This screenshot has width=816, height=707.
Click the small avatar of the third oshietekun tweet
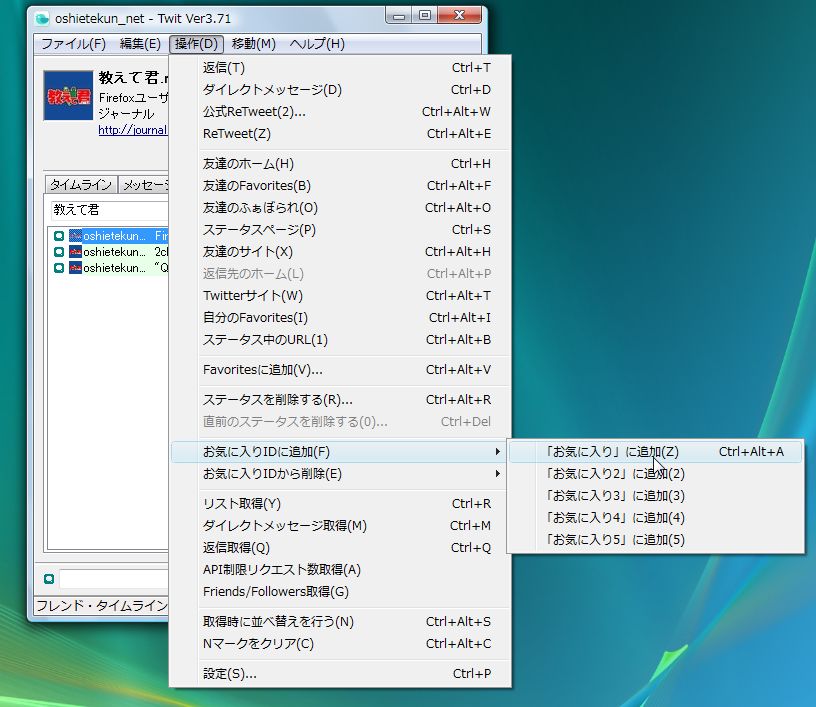point(75,268)
